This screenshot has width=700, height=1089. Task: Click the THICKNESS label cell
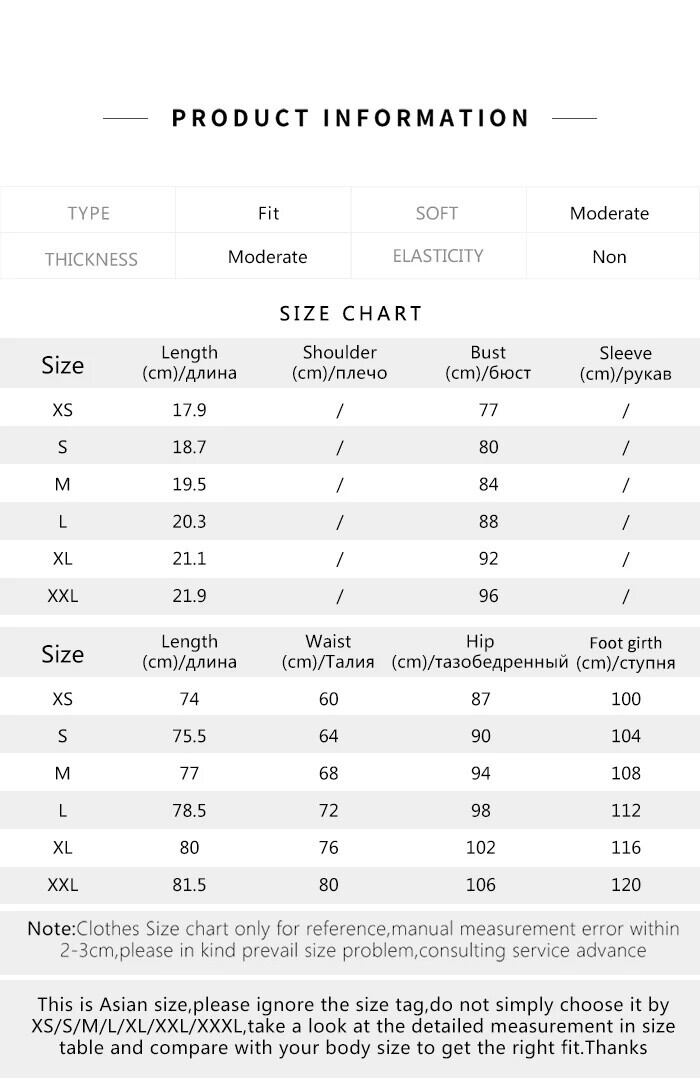click(x=90, y=259)
